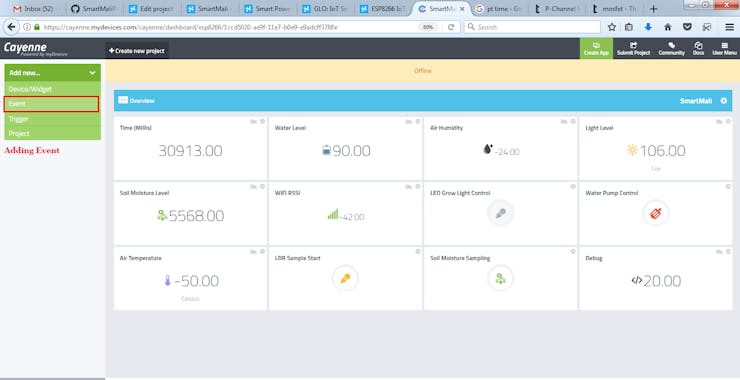Open settings gear of Air Humidity widget

click(x=573, y=121)
